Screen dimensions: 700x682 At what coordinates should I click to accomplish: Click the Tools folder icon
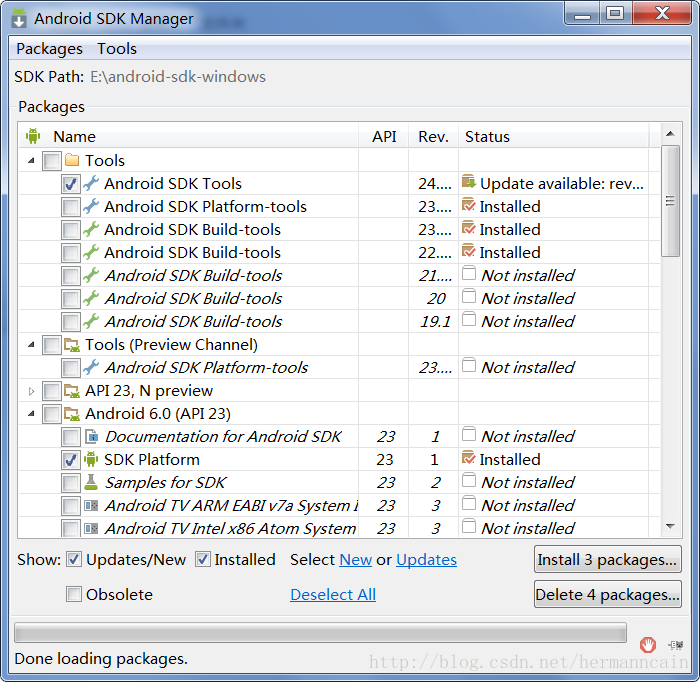tap(72, 160)
